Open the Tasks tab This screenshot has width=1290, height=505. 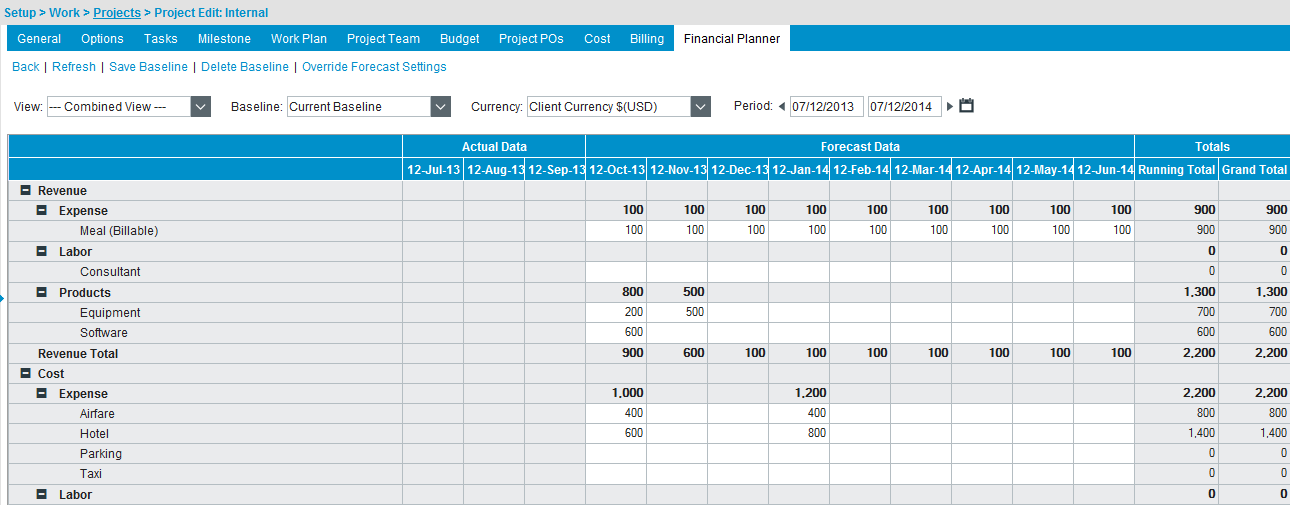pyautogui.click(x=160, y=38)
